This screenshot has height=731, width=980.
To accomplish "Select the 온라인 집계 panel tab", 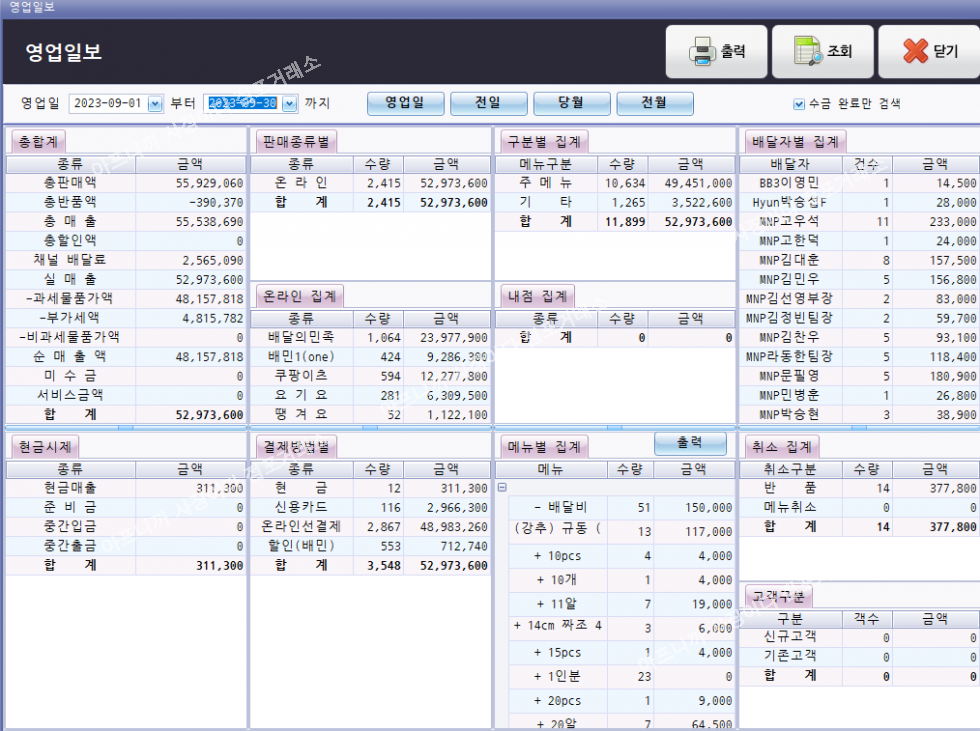I will [300, 295].
